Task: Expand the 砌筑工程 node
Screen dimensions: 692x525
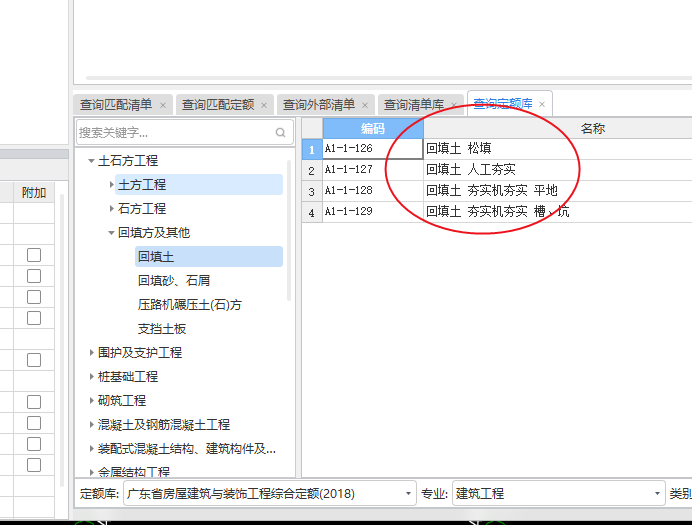Action: pos(91,400)
